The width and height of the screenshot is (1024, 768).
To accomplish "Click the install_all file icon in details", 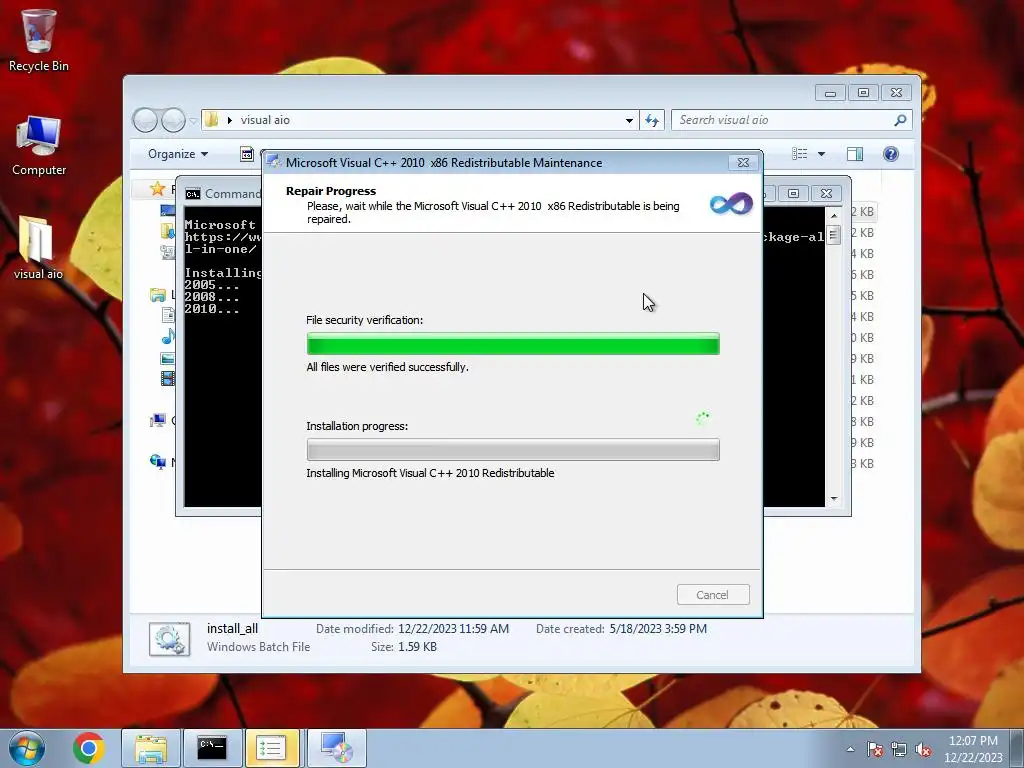I will pyautogui.click(x=169, y=639).
